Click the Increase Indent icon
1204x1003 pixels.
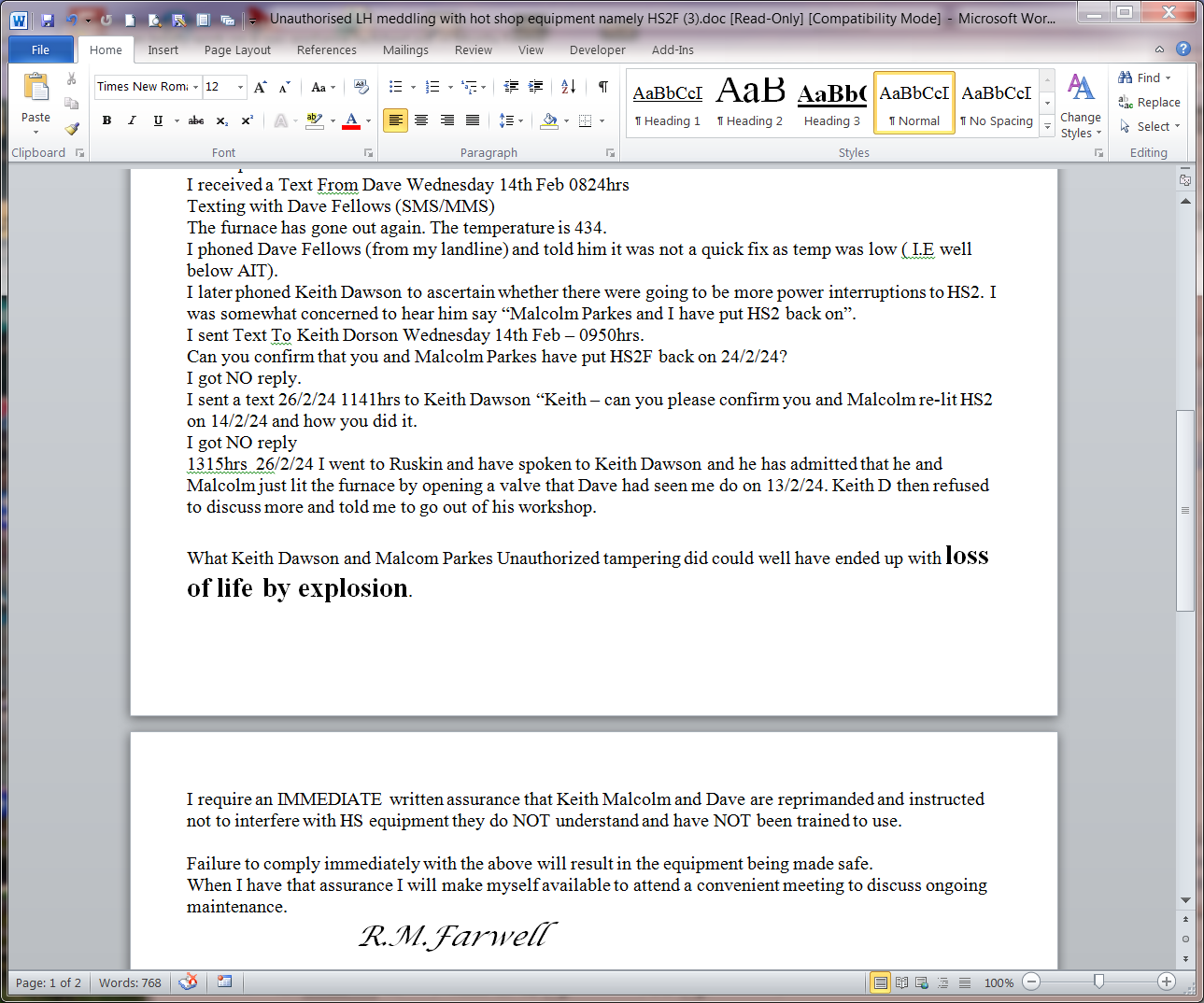536,87
